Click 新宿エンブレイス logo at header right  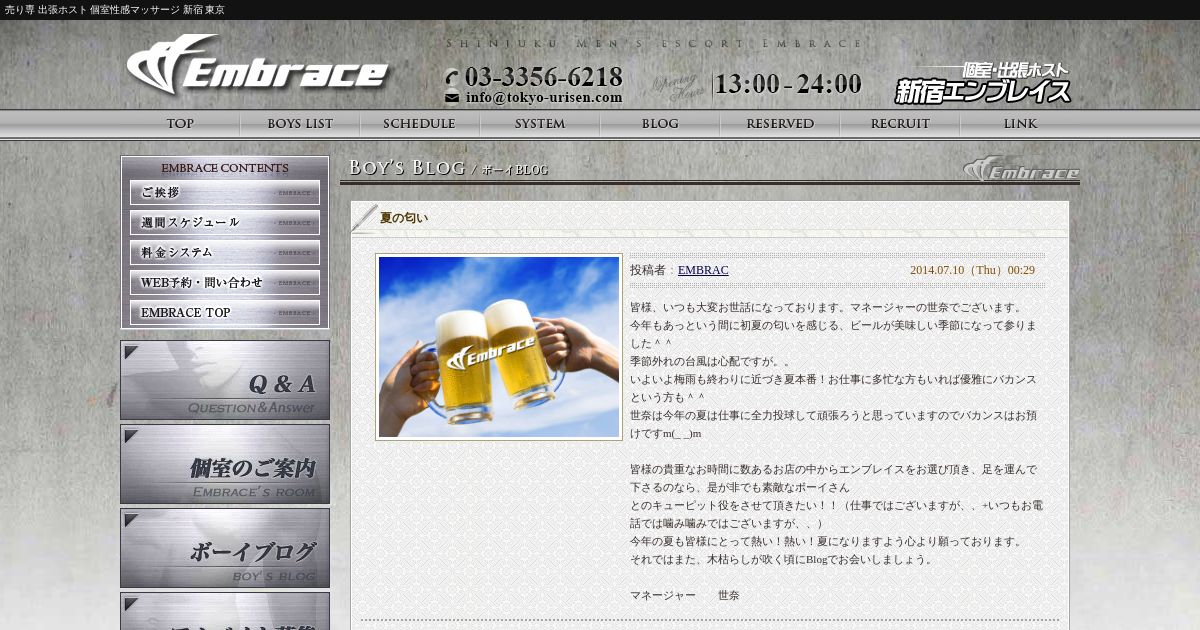click(x=982, y=83)
